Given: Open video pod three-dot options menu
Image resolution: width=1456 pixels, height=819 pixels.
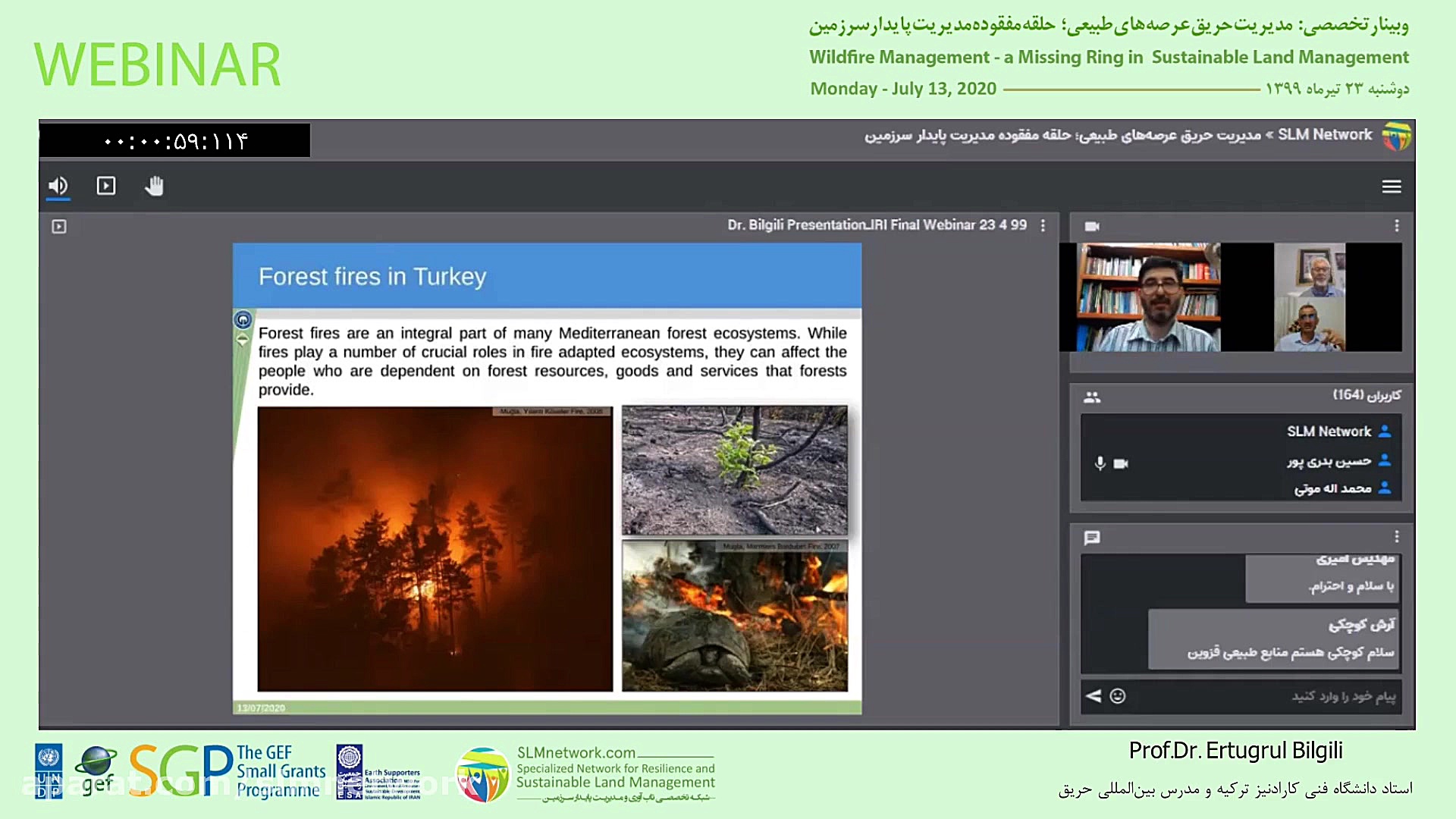Looking at the screenshot, I should coord(1396,226).
